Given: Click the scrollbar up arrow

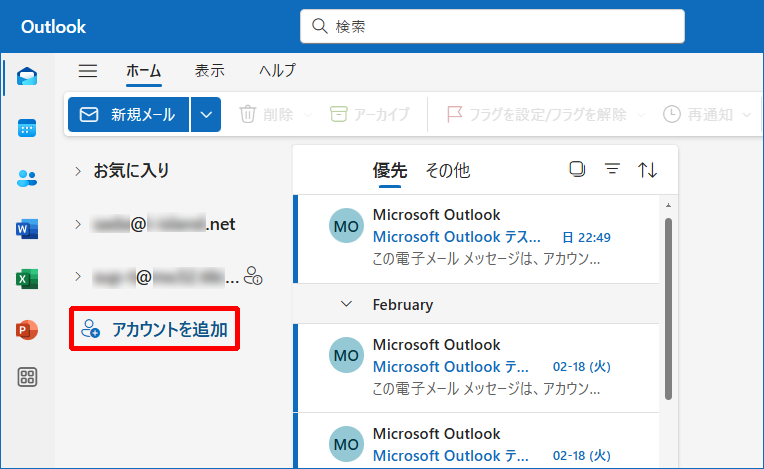Looking at the screenshot, I should [668, 206].
